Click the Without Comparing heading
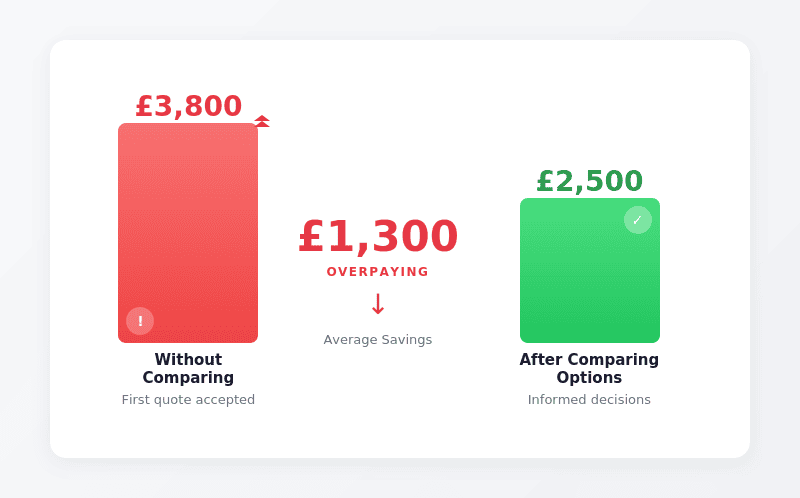The image size is (800, 498). click(x=188, y=368)
